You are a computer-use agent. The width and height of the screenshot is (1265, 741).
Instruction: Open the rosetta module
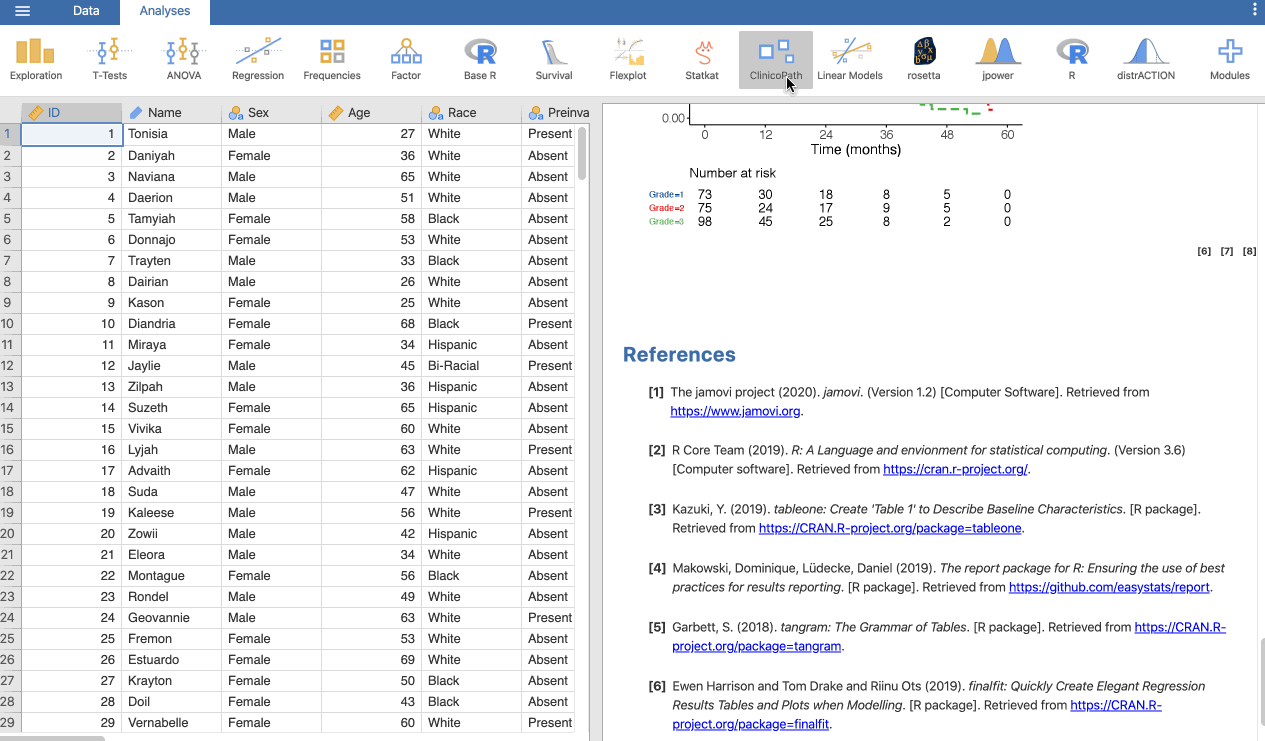(924, 60)
